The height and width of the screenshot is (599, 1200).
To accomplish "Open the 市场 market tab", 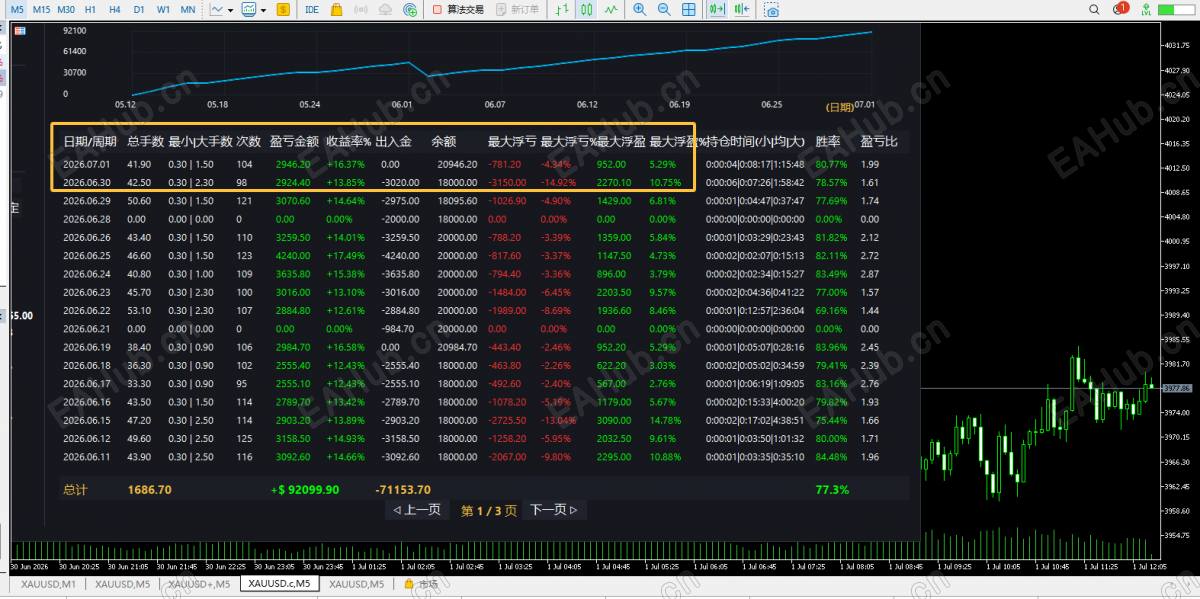I will pyautogui.click(x=428, y=584).
